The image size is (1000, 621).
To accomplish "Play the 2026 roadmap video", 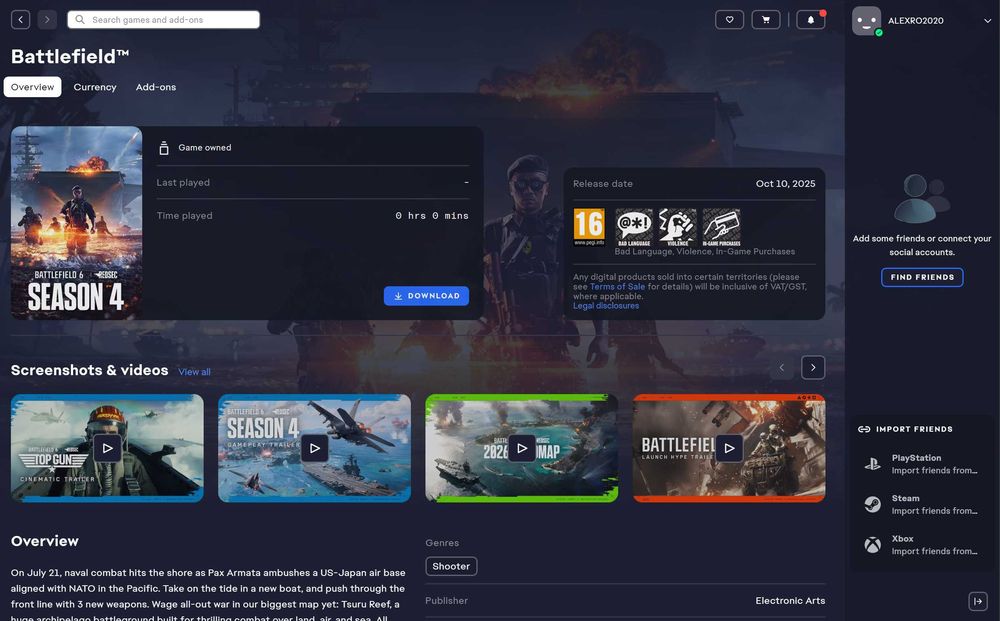I will pyautogui.click(x=522, y=448).
